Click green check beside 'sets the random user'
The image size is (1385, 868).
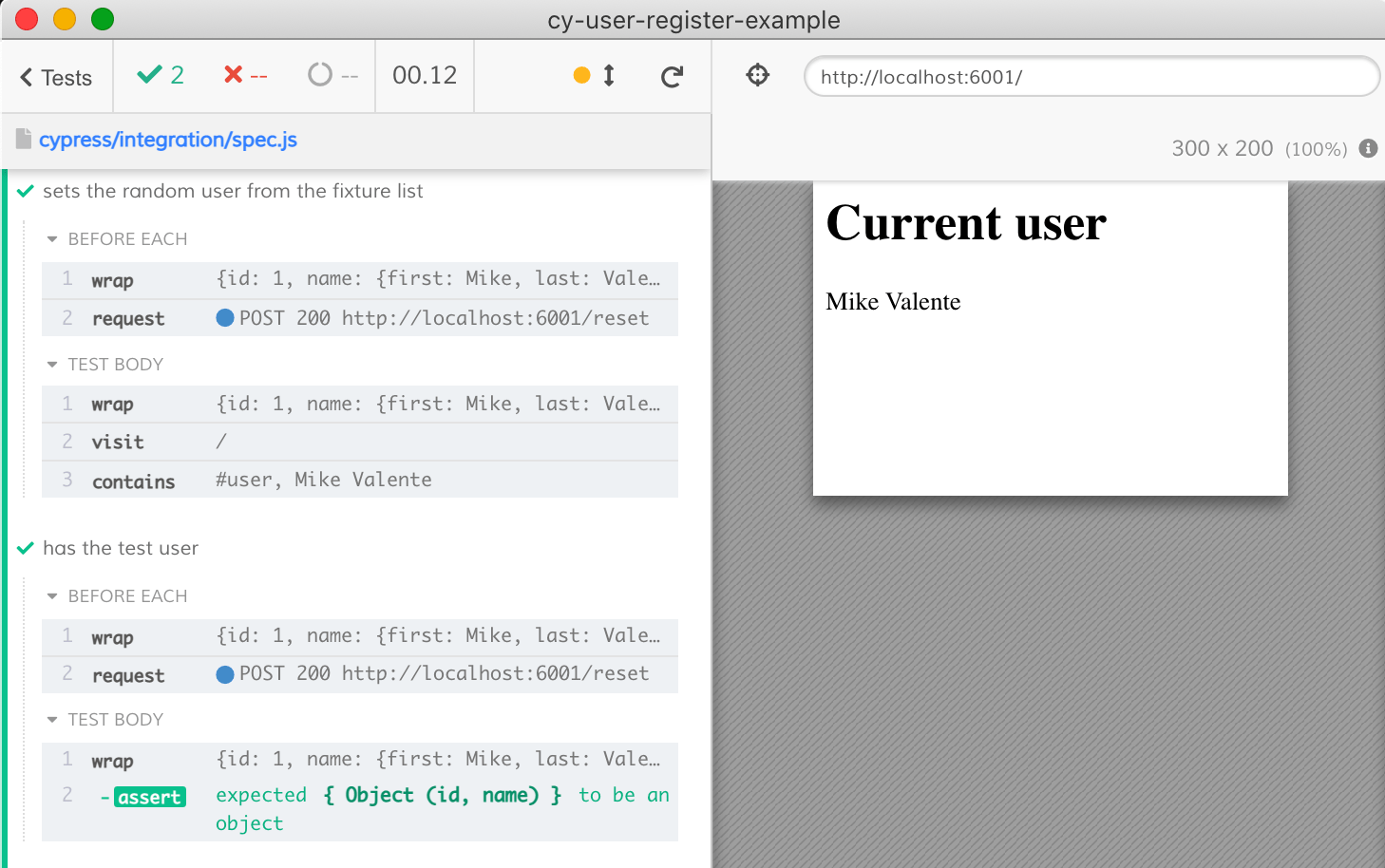(26, 191)
